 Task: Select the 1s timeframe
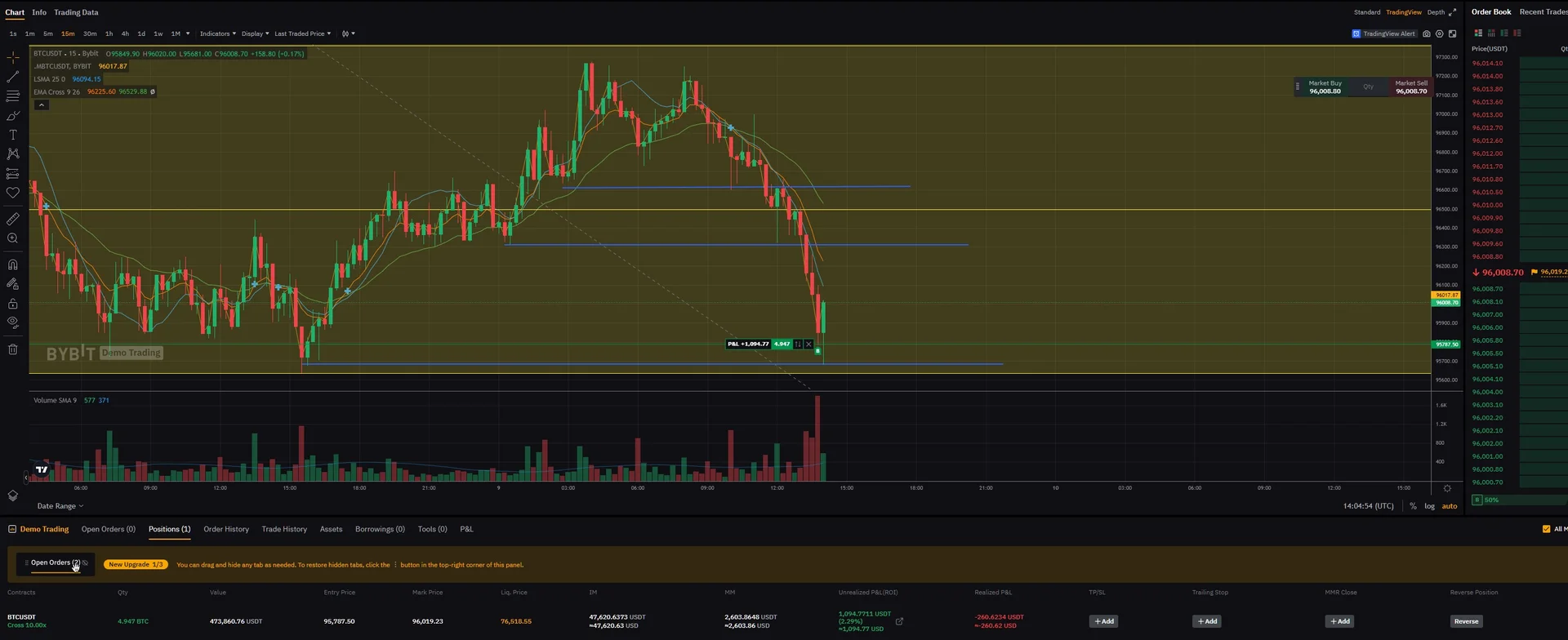13,33
